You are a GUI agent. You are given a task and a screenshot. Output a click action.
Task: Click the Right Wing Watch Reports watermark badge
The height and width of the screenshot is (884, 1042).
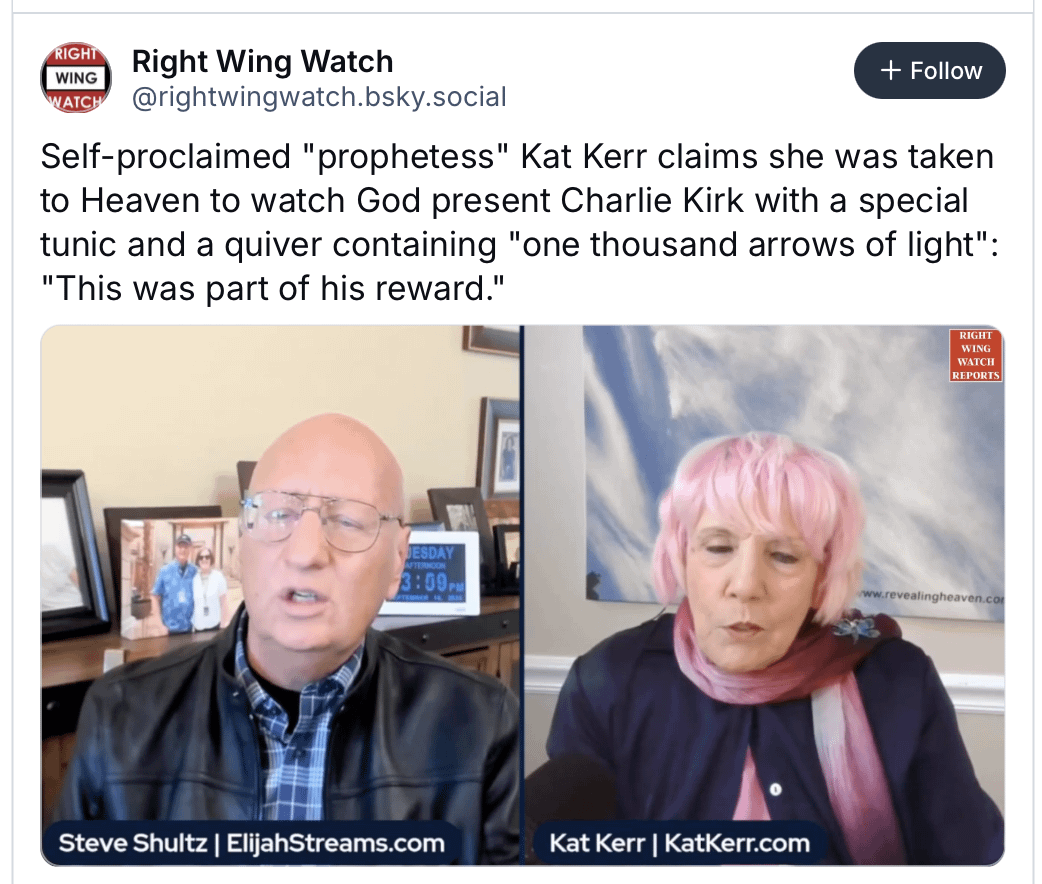coord(975,355)
